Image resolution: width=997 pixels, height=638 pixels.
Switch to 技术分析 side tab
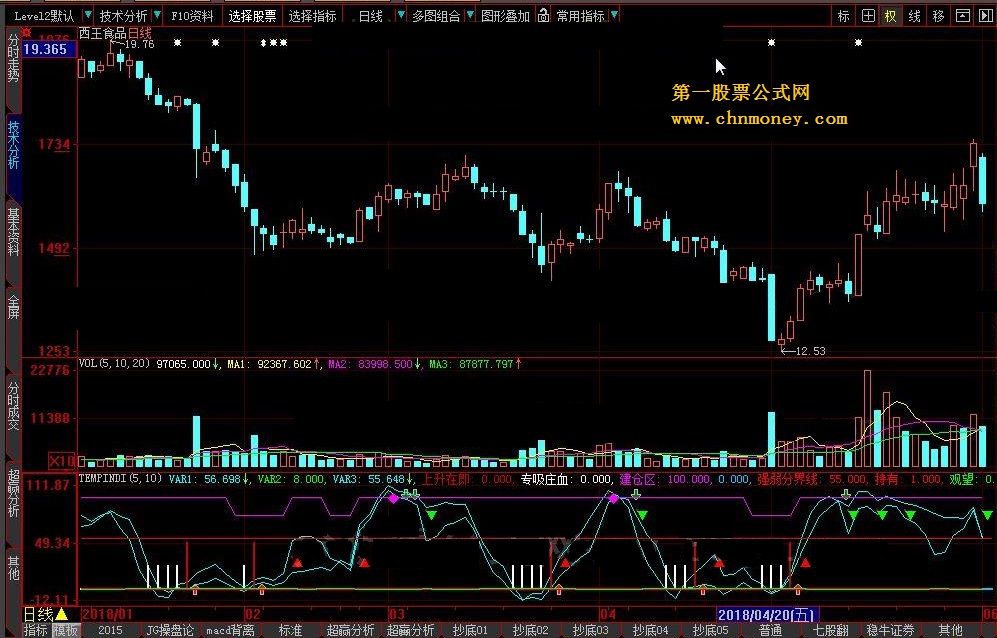coord(13,145)
